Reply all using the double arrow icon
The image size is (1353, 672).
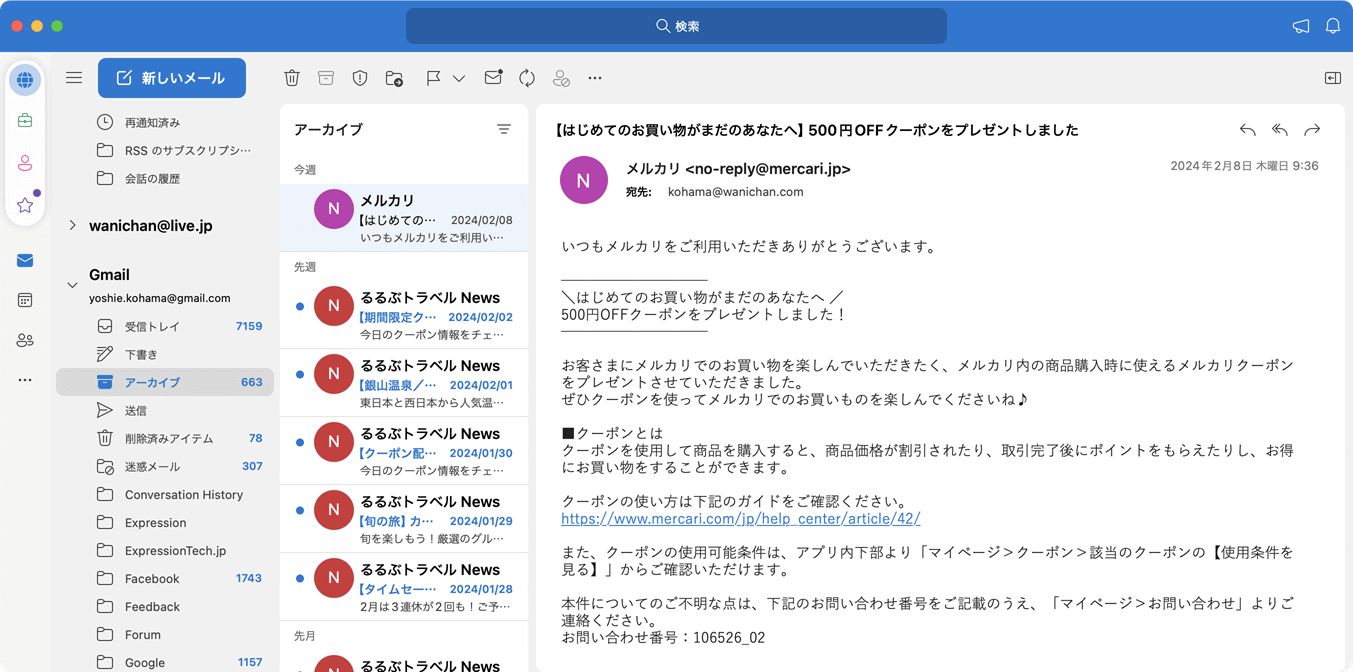tap(1280, 130)
